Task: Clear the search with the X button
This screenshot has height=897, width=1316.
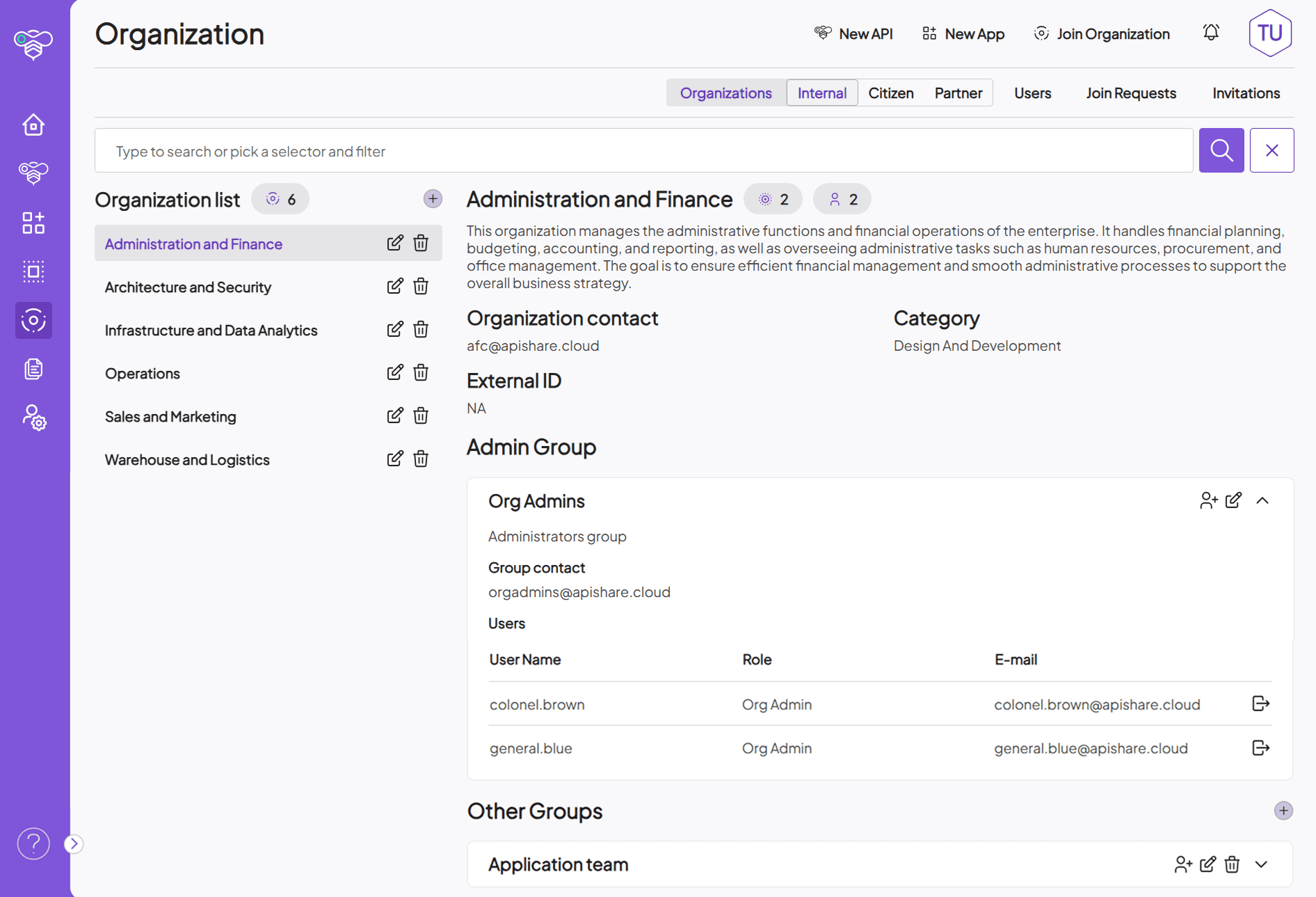Action: tap(1271, 150)
